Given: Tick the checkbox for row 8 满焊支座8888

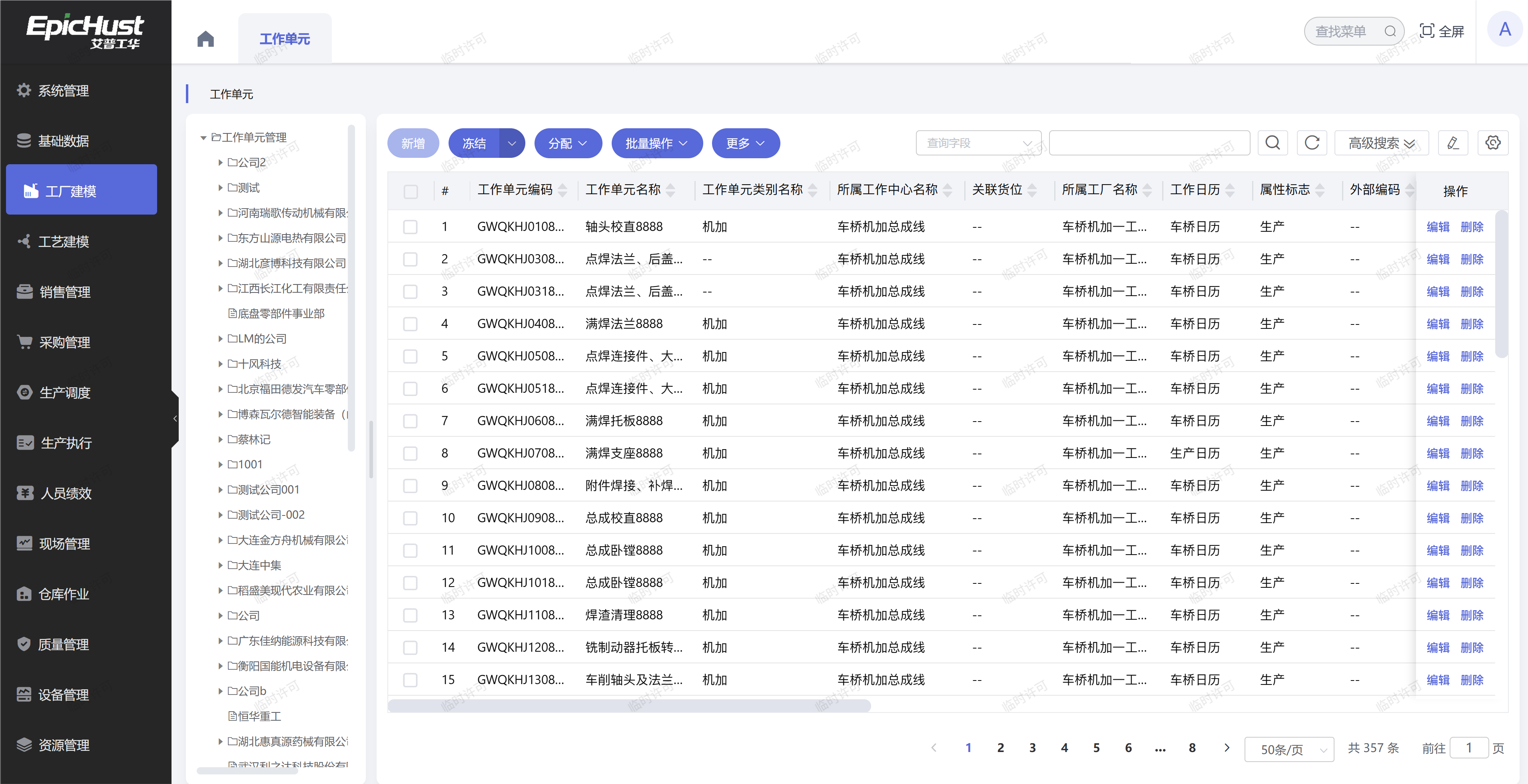Looking at the screenshot, I should coord(411,454).
